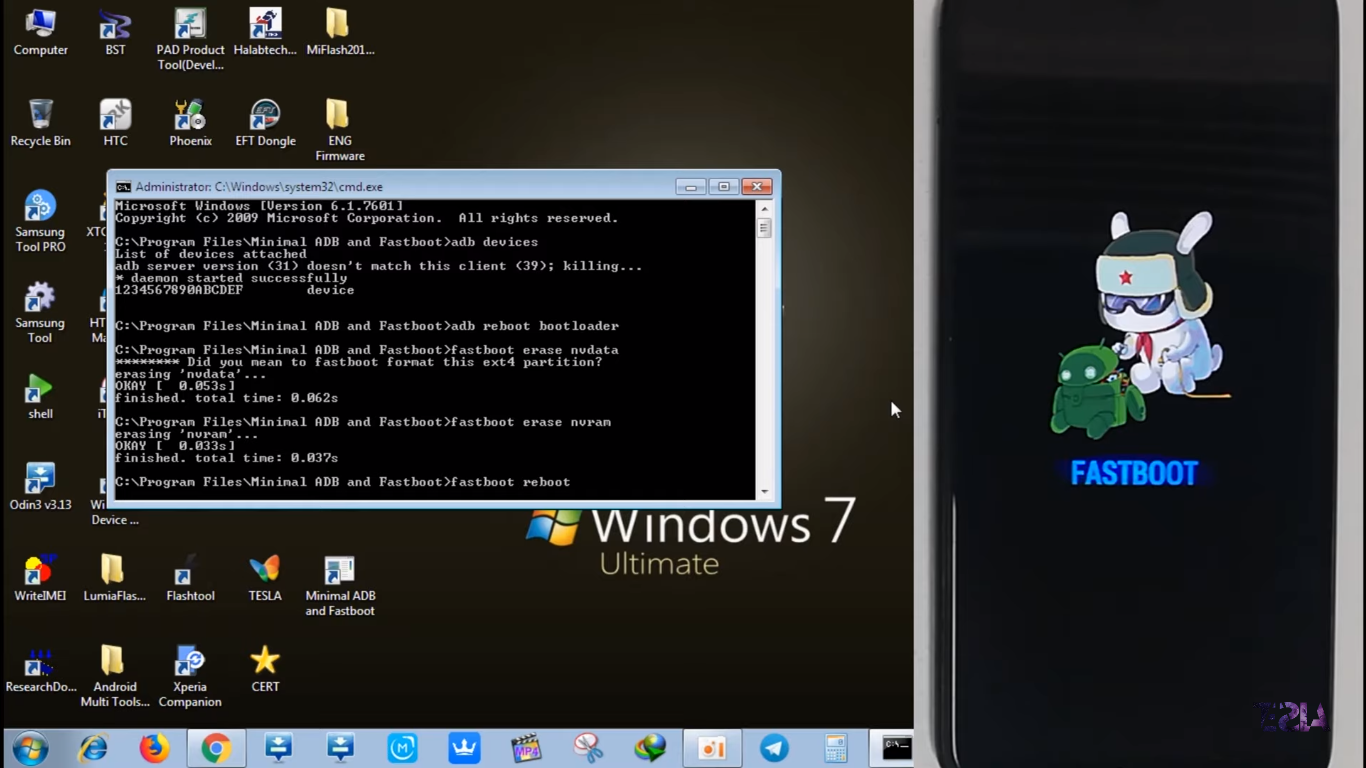Launch the HTC desktop shortcut
Image resolution: width=1366 pixels, height=768 pixels.
(x=115, y=123)
